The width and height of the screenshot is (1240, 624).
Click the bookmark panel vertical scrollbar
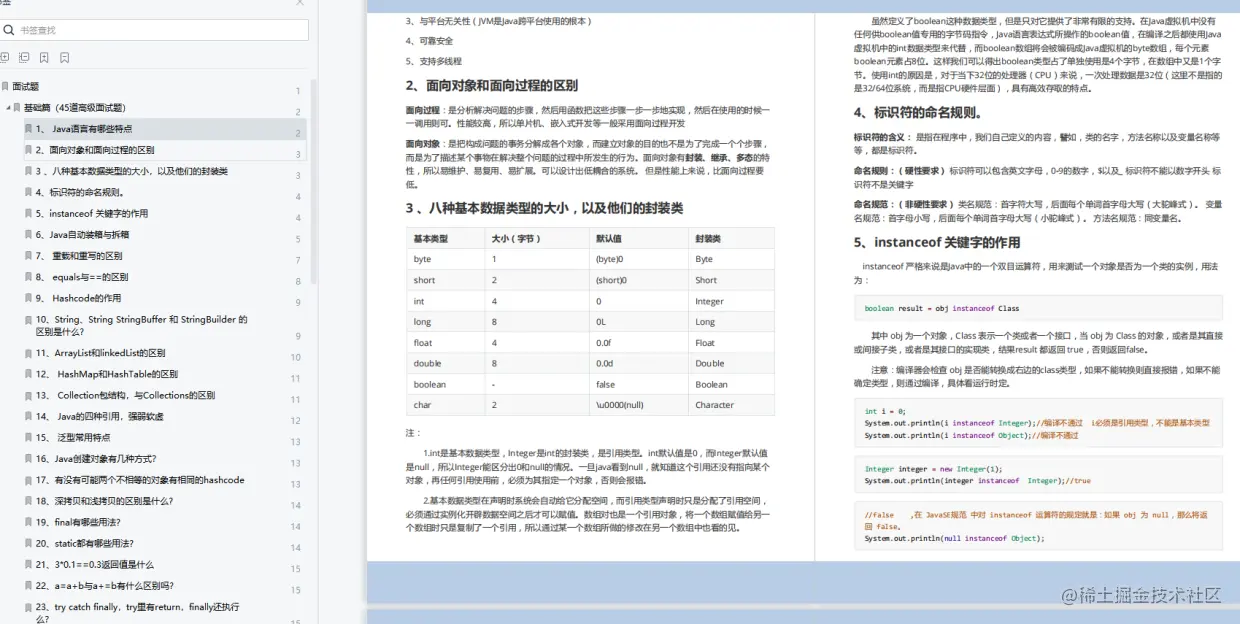click(x=314, y=180)
